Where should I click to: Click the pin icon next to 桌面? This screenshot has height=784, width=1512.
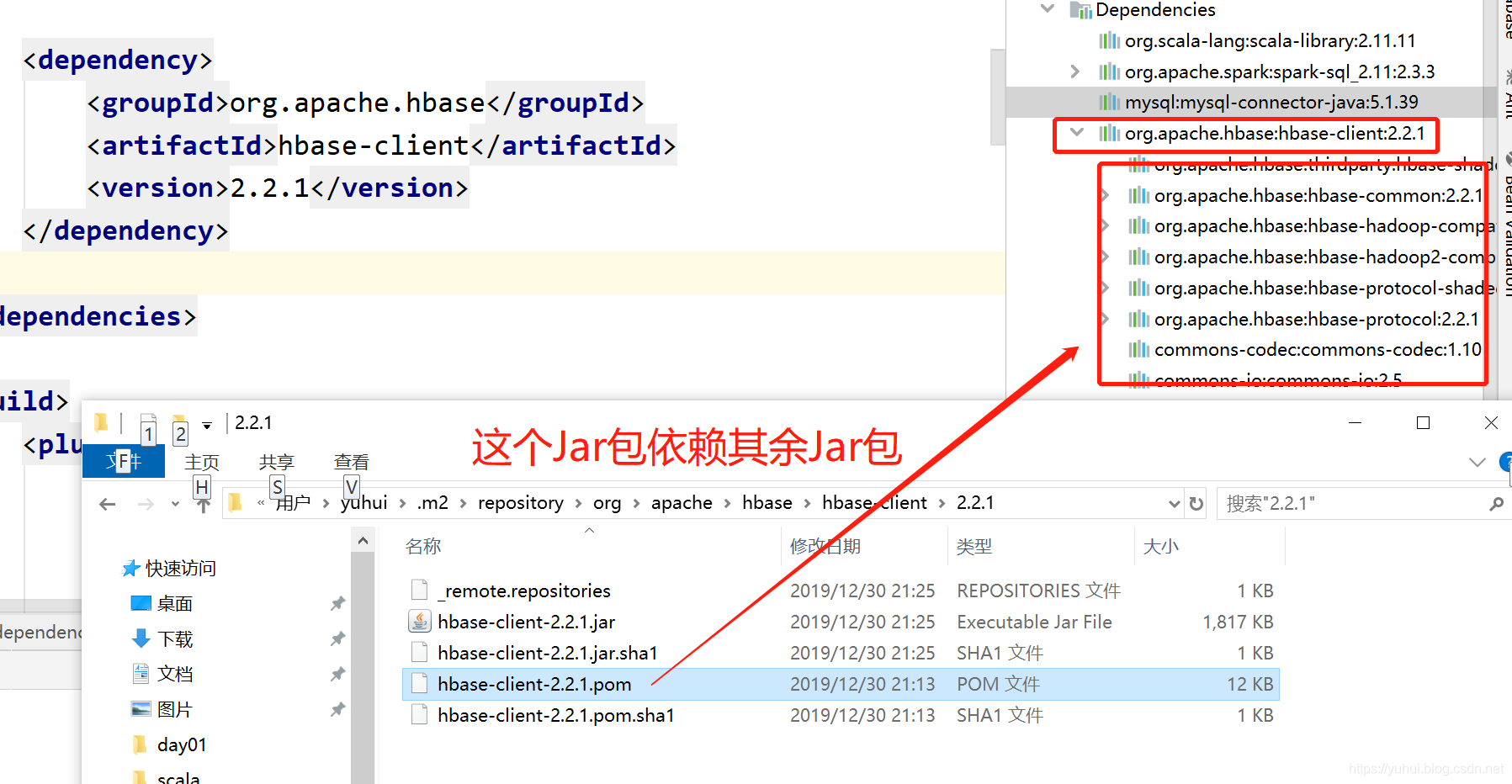tap(337, 604)
